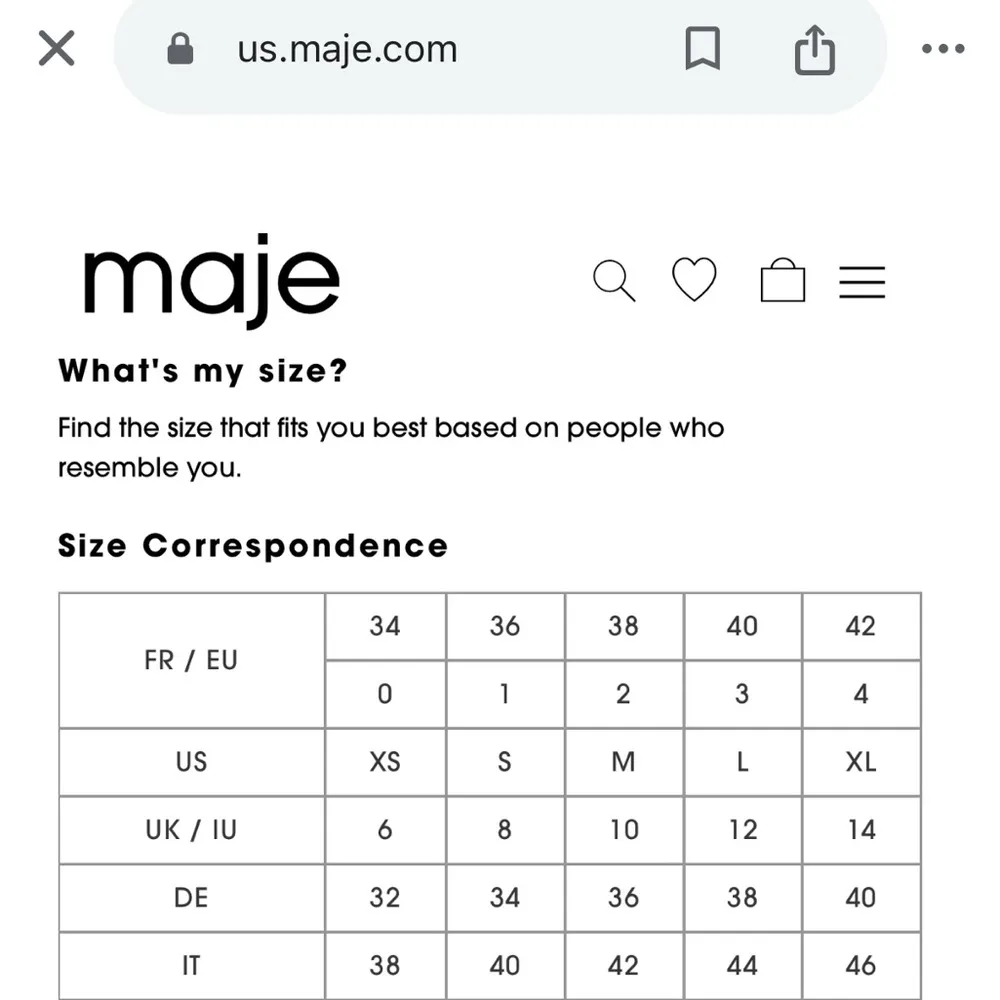Go to homepage via maje logo
Screen dimensions: 1000x1000
(x=211, y=280)
